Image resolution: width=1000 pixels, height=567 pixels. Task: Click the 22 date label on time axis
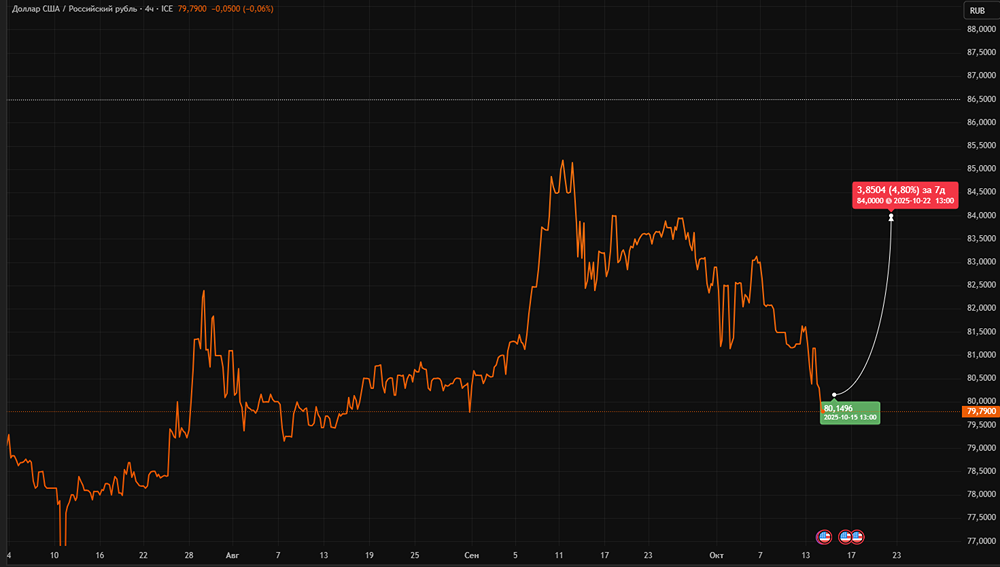pos(143,556)
